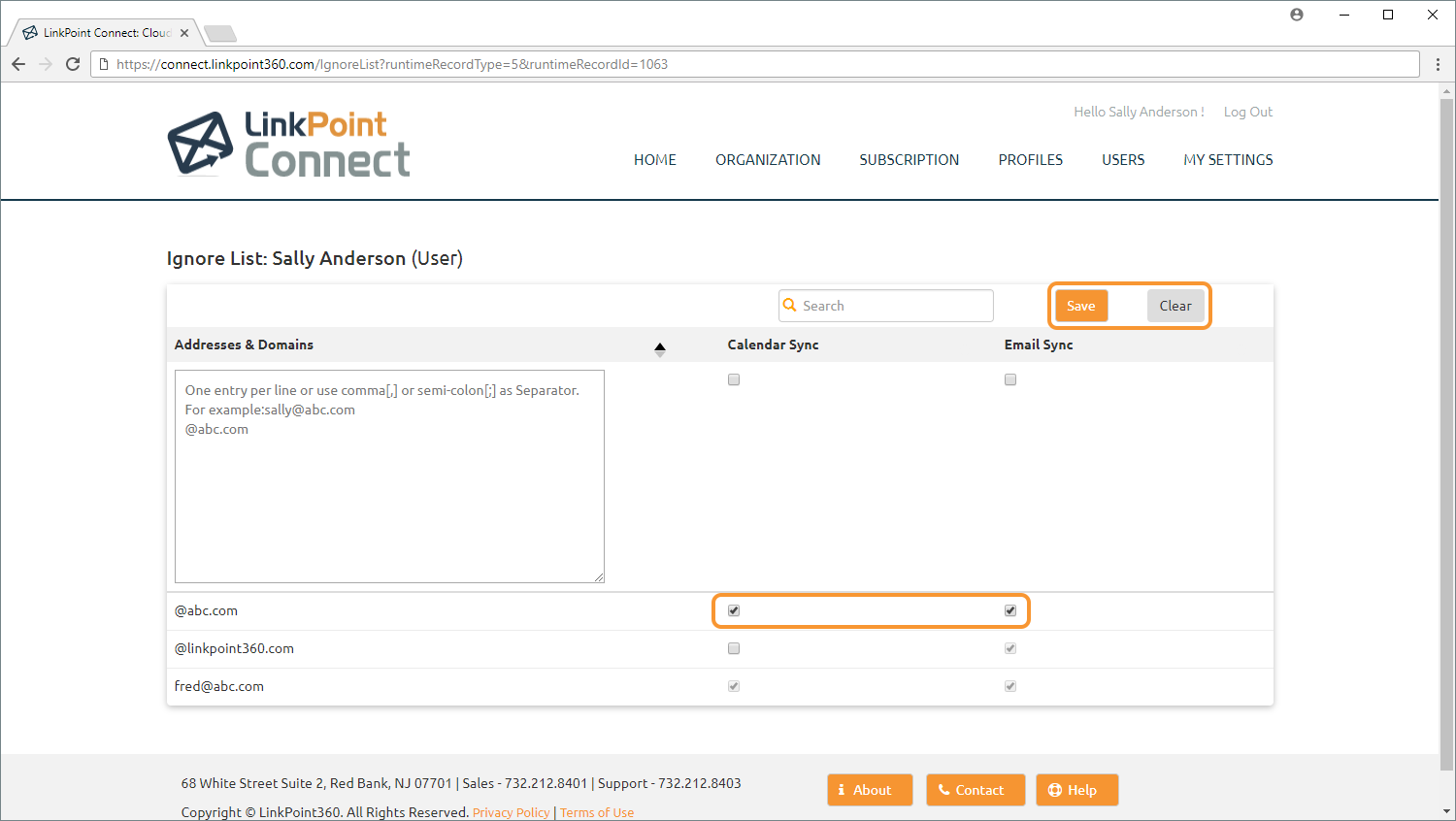Click the Chrome profile avatar icon
The image size is (1456, 821).
(x=1297, y=15)
